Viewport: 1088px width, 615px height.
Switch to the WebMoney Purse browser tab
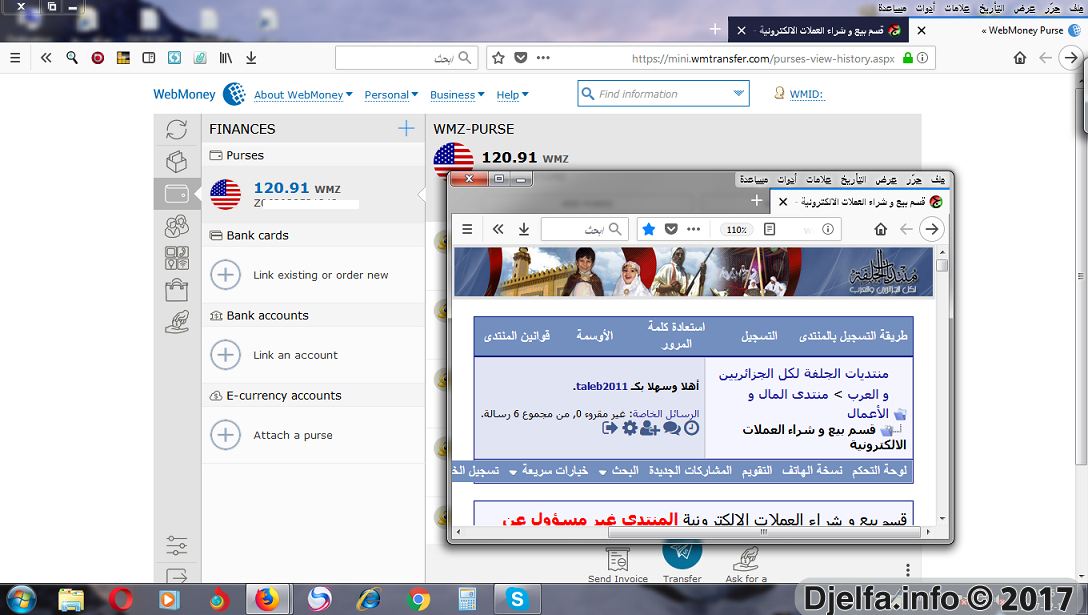coord(999,31)
